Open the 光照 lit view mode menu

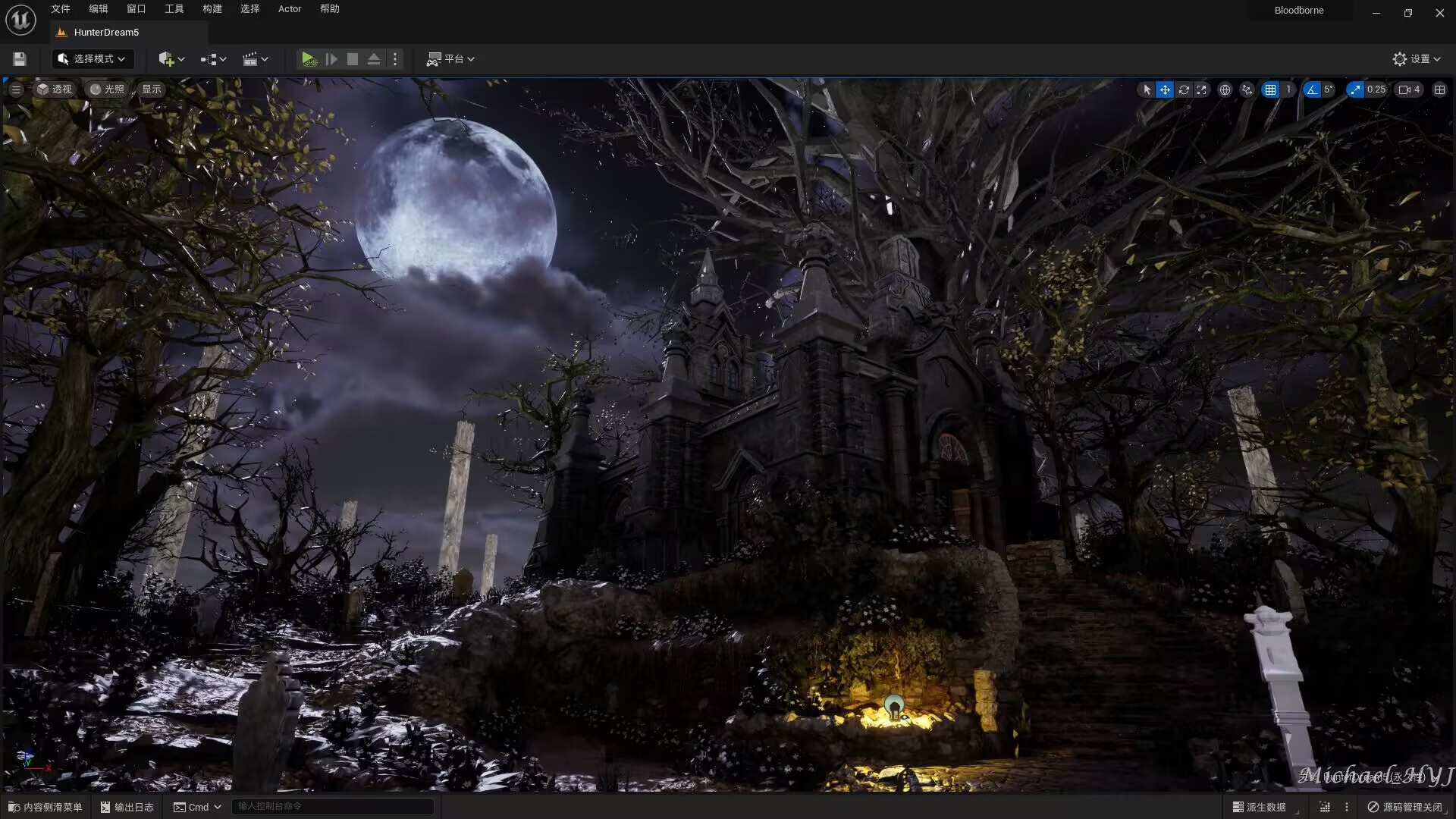[x=107, y=89]
